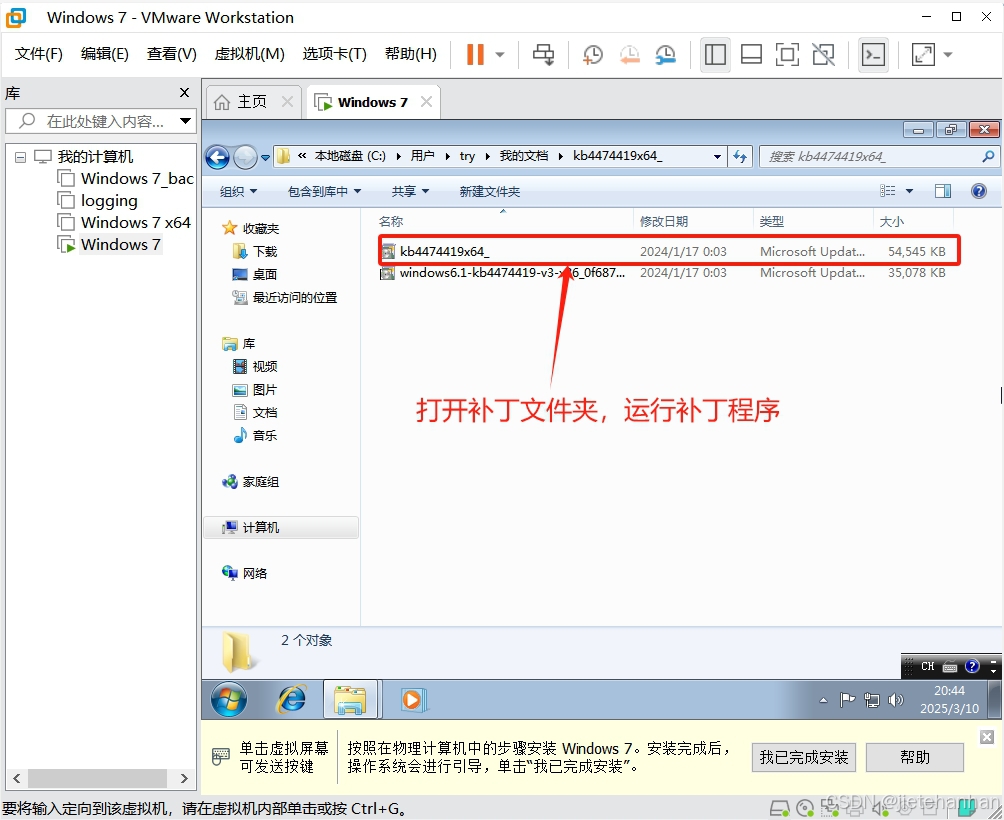Open the 帮助(H) menu

(410, 54)
